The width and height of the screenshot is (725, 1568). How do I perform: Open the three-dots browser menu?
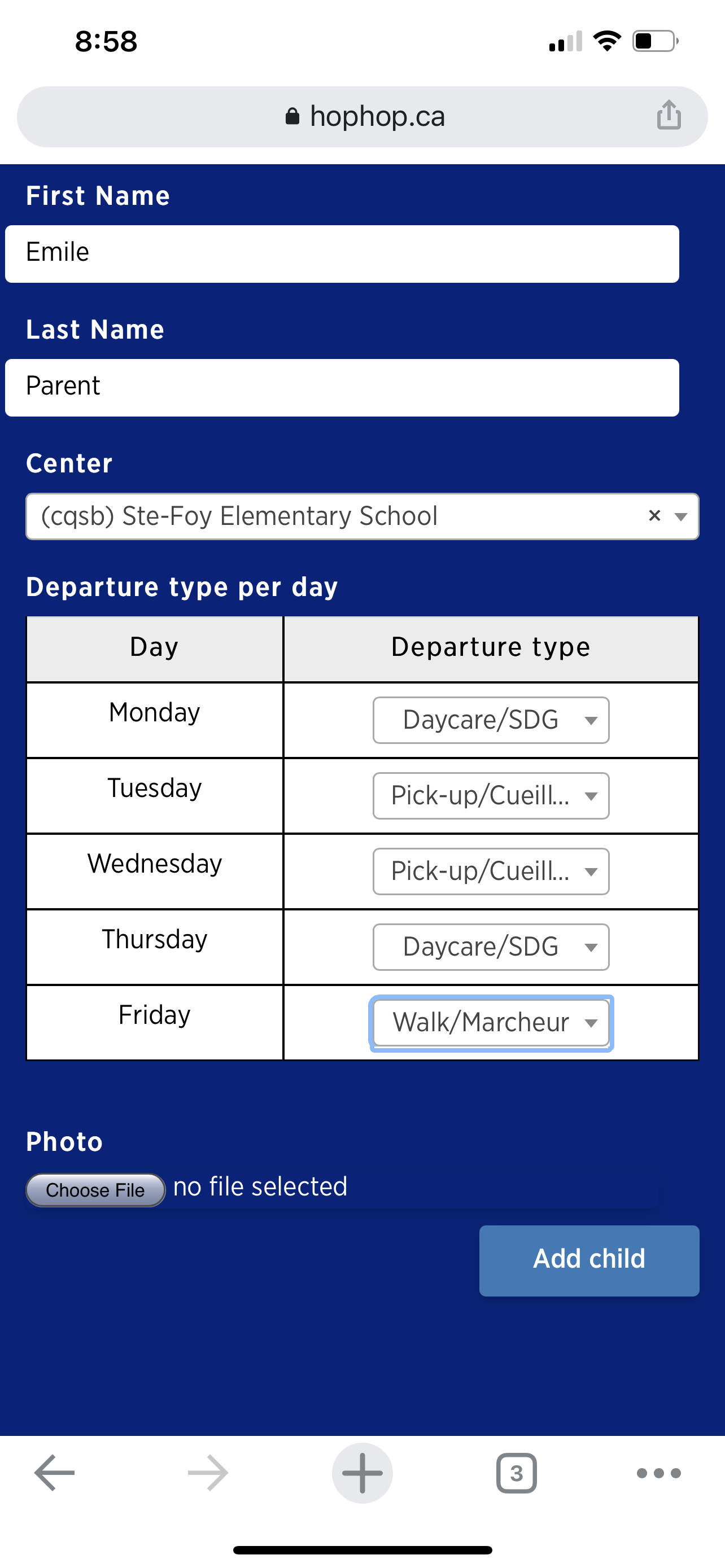[658, 1473]
